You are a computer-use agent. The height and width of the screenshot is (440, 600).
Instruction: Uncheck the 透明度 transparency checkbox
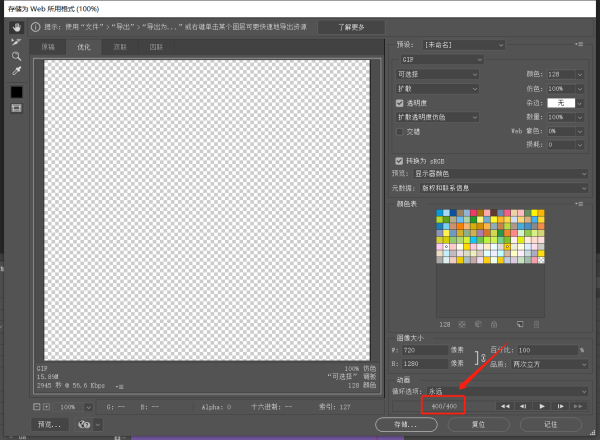[401, 103]
